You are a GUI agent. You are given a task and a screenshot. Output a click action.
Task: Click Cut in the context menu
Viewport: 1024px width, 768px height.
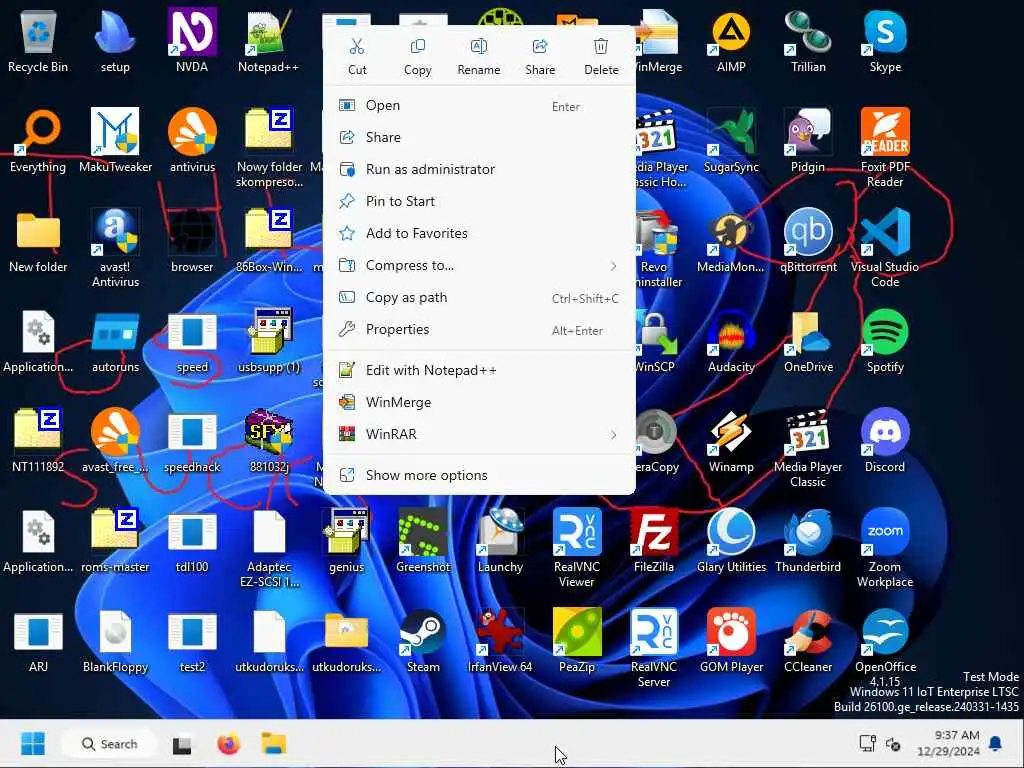point(357,57)
